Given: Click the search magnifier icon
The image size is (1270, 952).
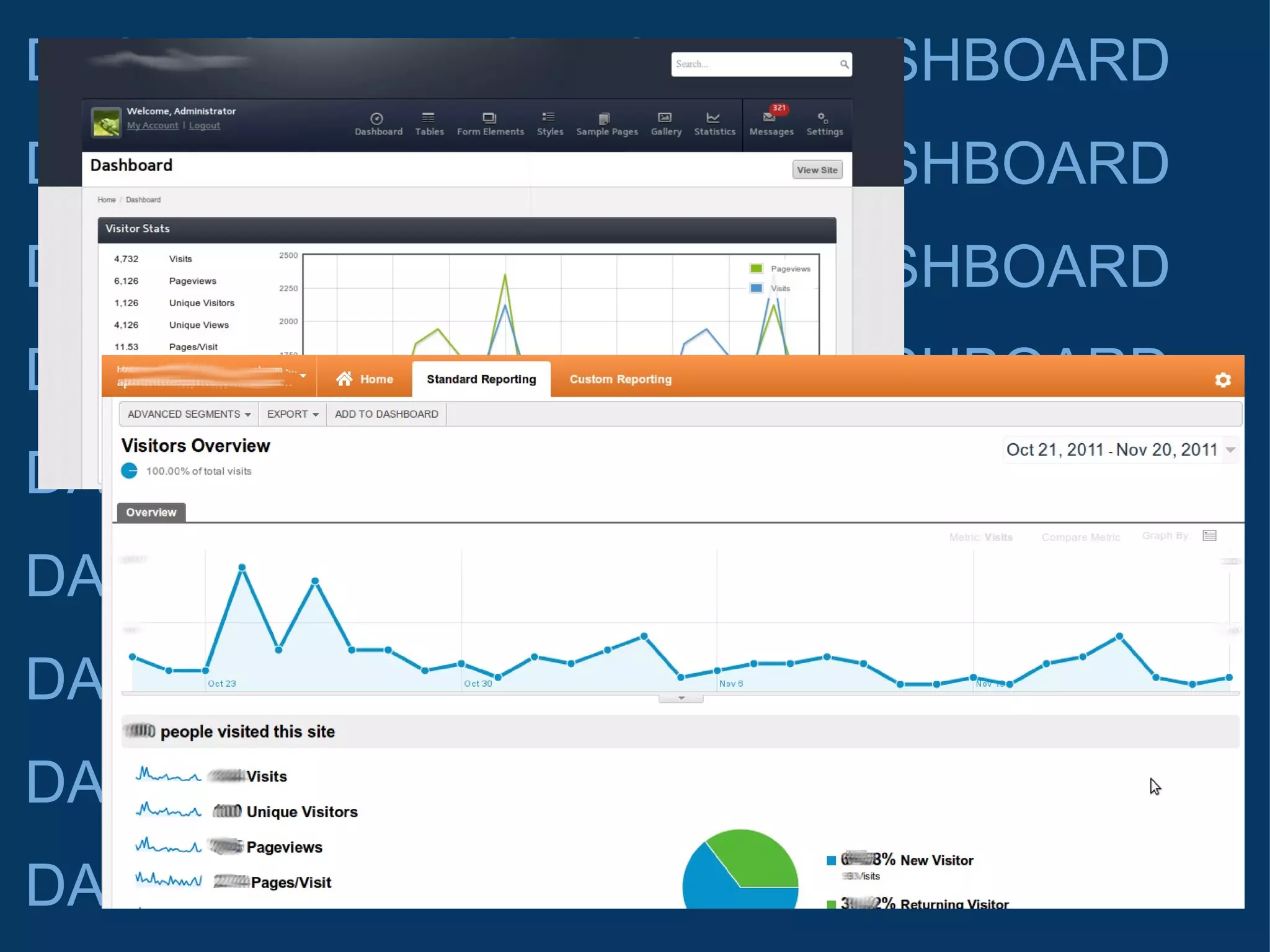Looking at the screenshot, I should point(844,64).
